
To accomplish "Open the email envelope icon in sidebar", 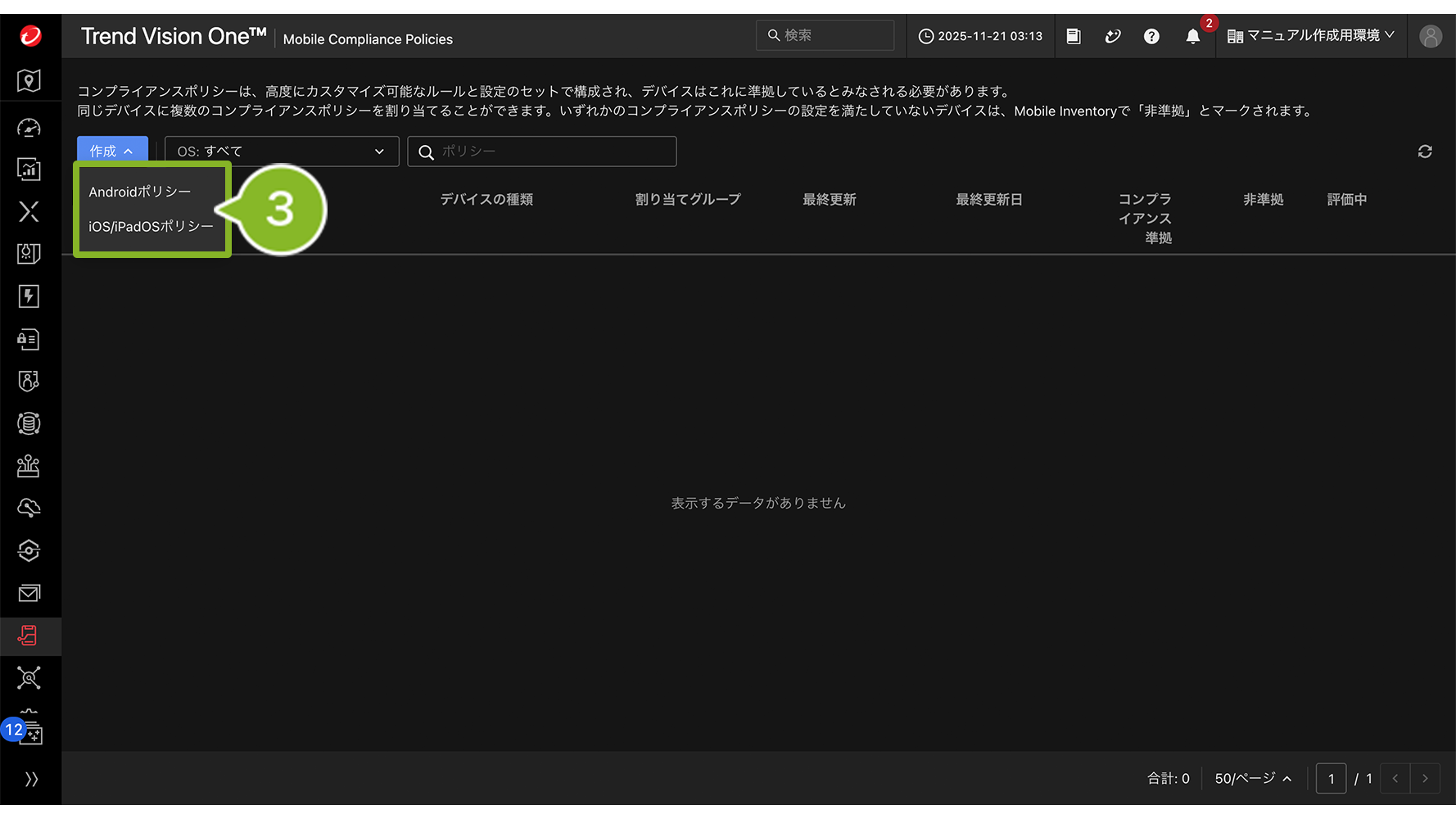I will [29, 593].
